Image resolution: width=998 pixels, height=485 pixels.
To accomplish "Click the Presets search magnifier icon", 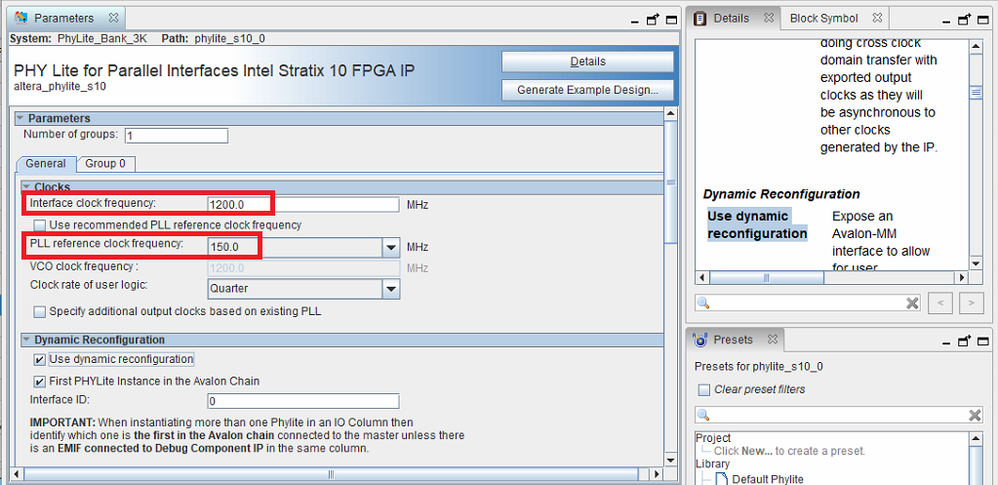I will pyautogui.click(x=703, y=416).
